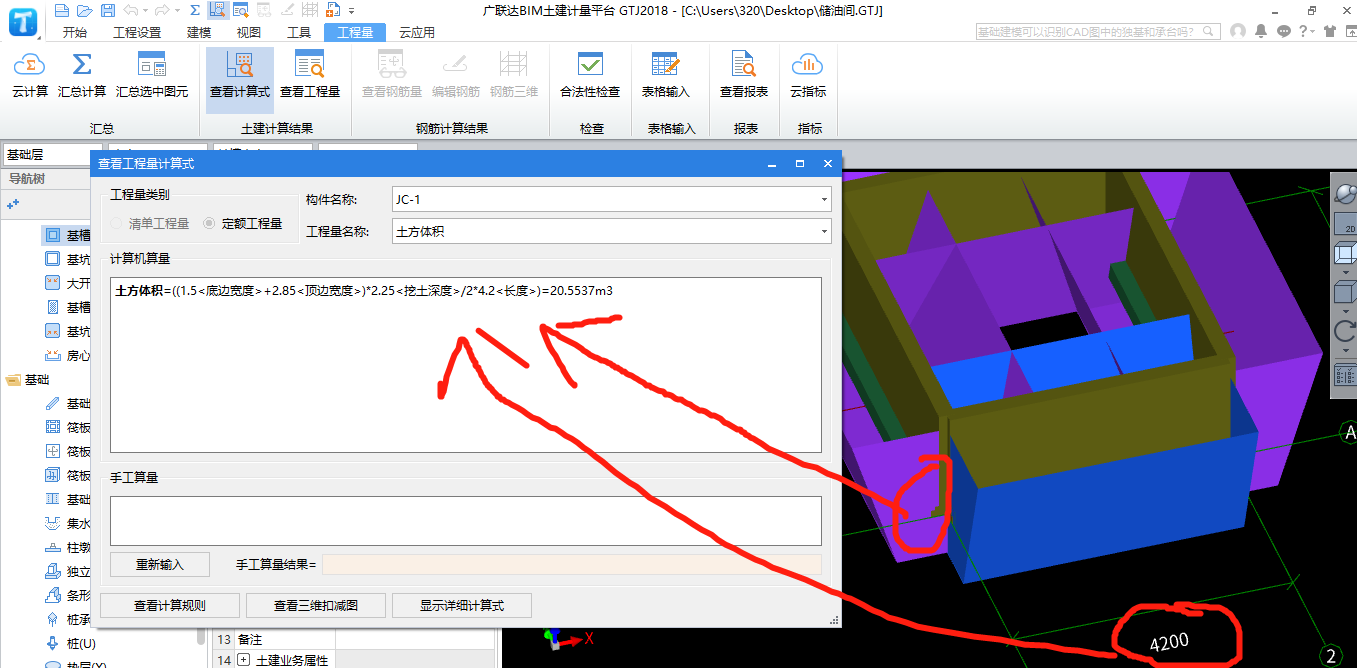The image size is (1357, 668).
Task: Open notifications bell icon
Action: tap(1262, 31)
